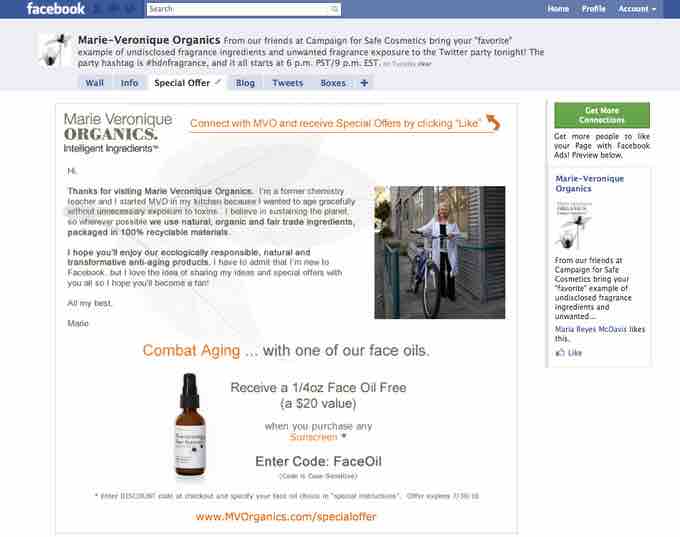Select the Blog tab
The height and width of the screenshot is (537, 680).
click(245, 83)
